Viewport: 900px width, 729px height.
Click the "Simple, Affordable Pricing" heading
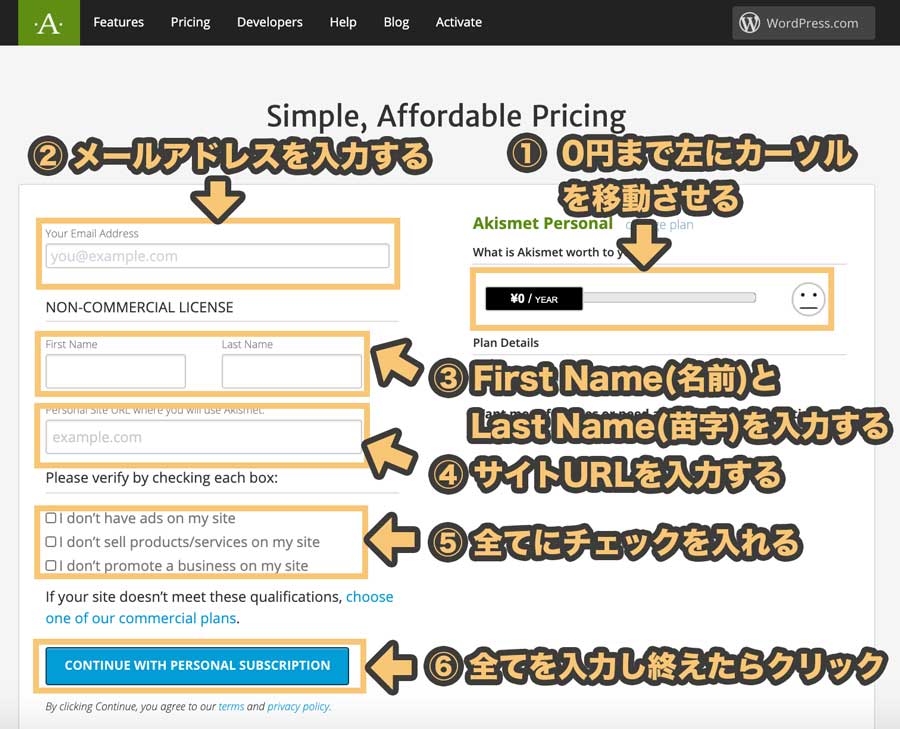[446, 116]
